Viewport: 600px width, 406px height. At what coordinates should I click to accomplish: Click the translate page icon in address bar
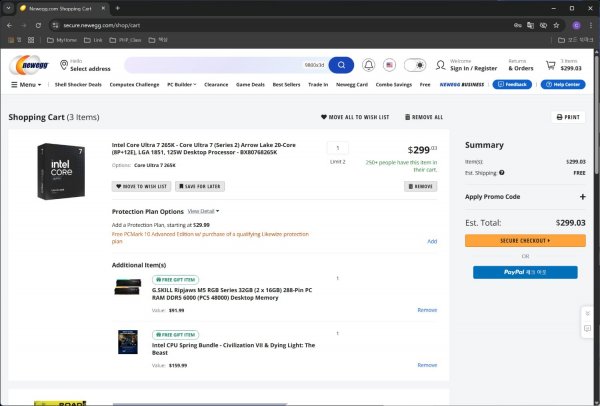530,25
